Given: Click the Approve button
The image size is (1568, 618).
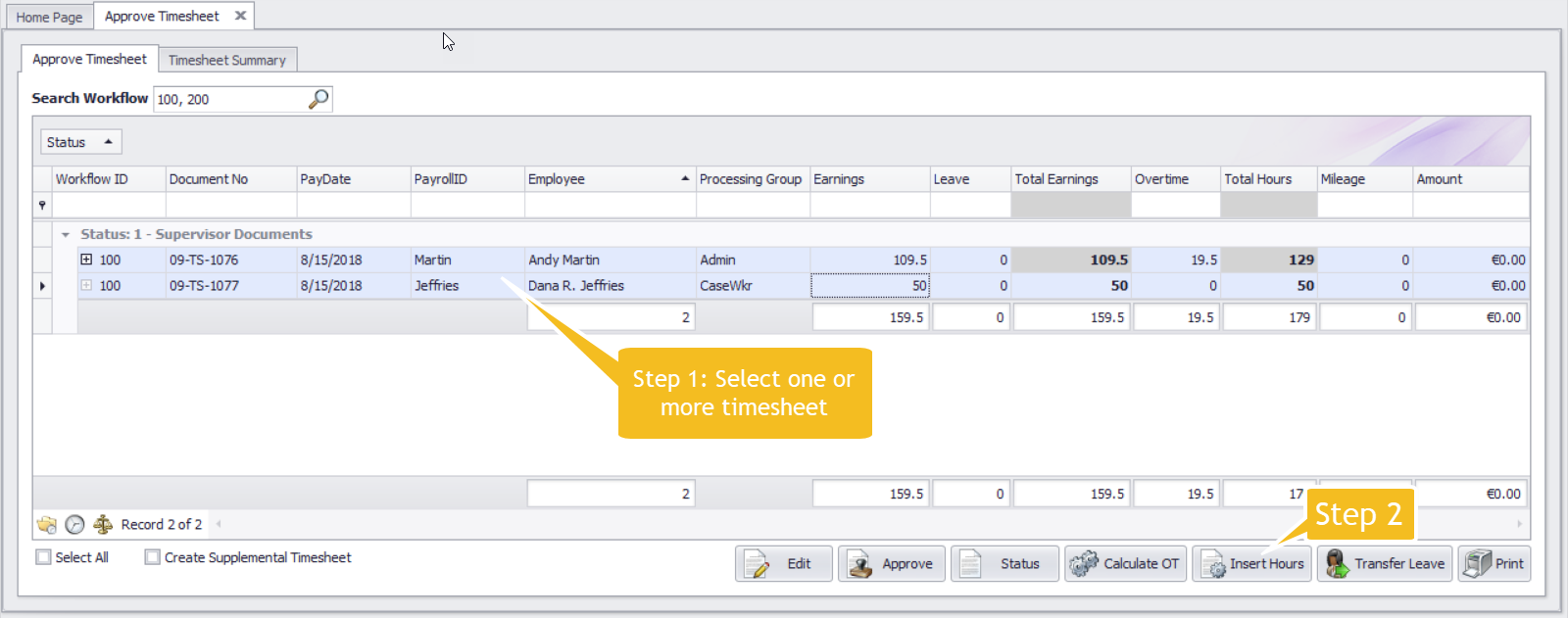Looking at the screenshot, I should click(x=891, y=564).
